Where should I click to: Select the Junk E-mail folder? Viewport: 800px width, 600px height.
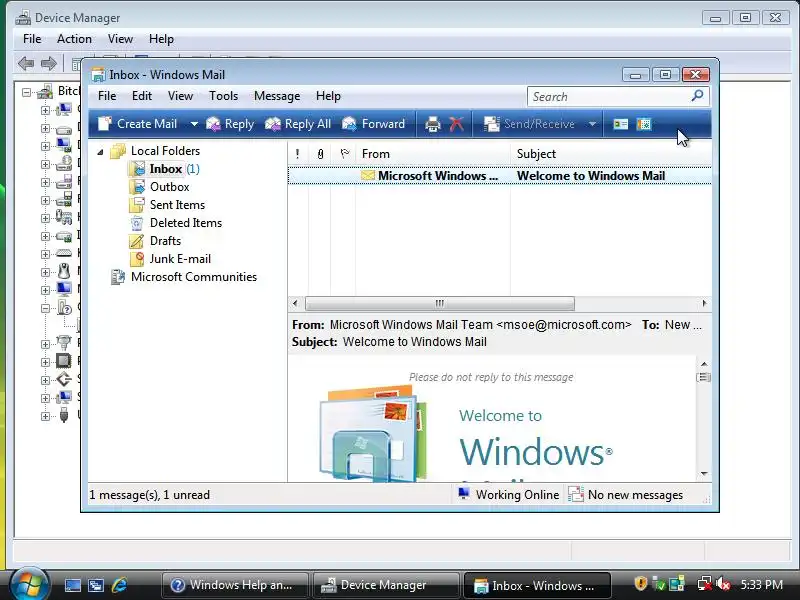click(x=180, y=259)
